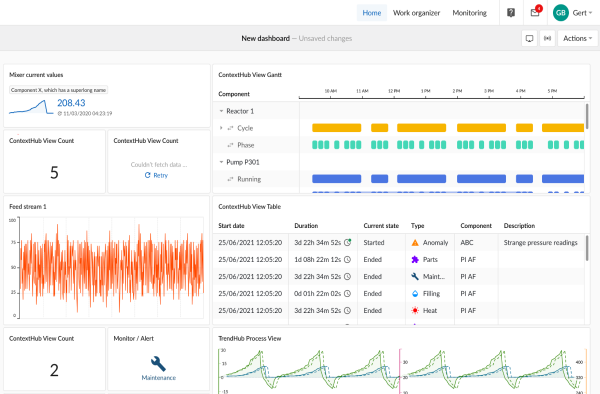Click the ABC component cell
Screen dimensions: 600x394
467,243
